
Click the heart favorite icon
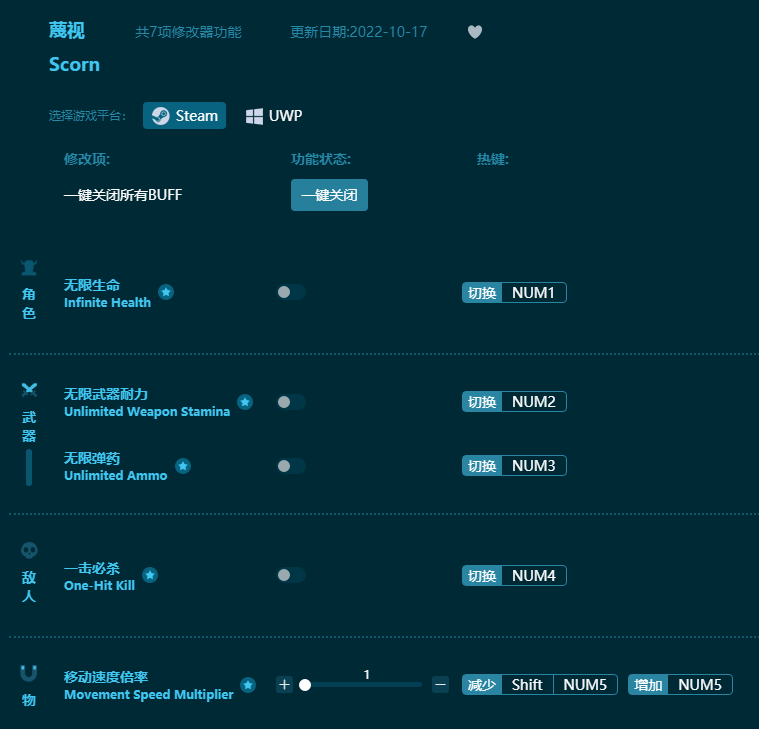475,32
